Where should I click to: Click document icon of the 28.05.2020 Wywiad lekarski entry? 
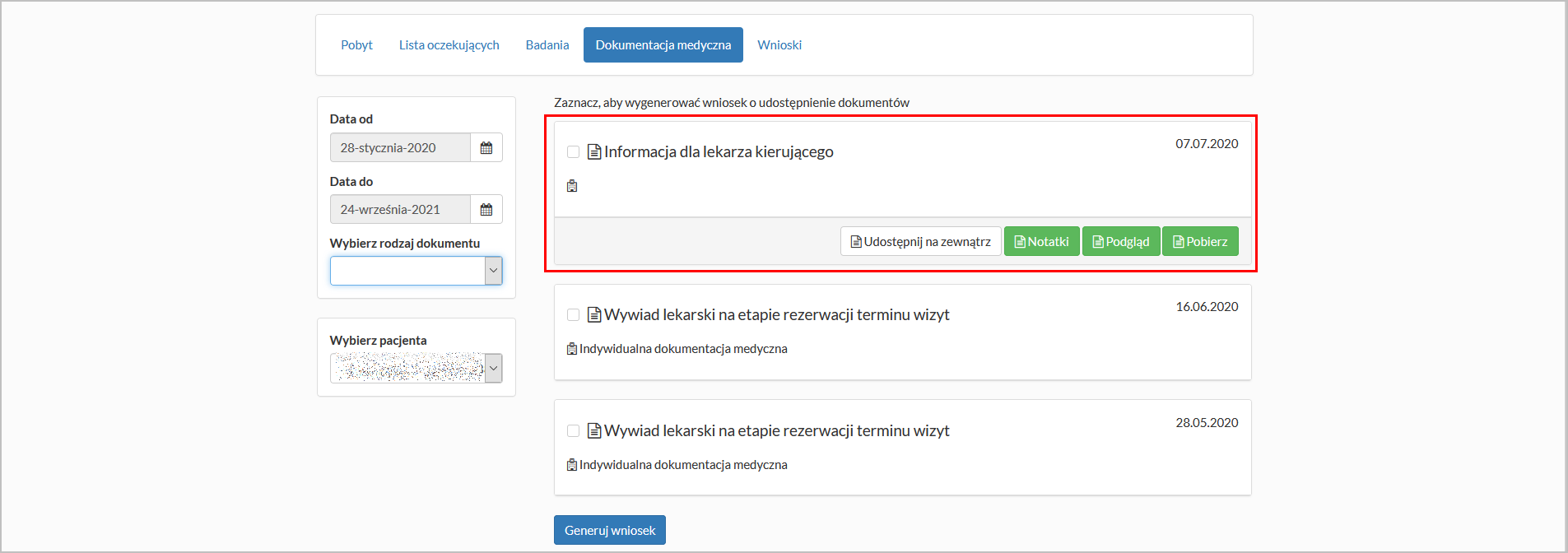(x=593, y=430)
